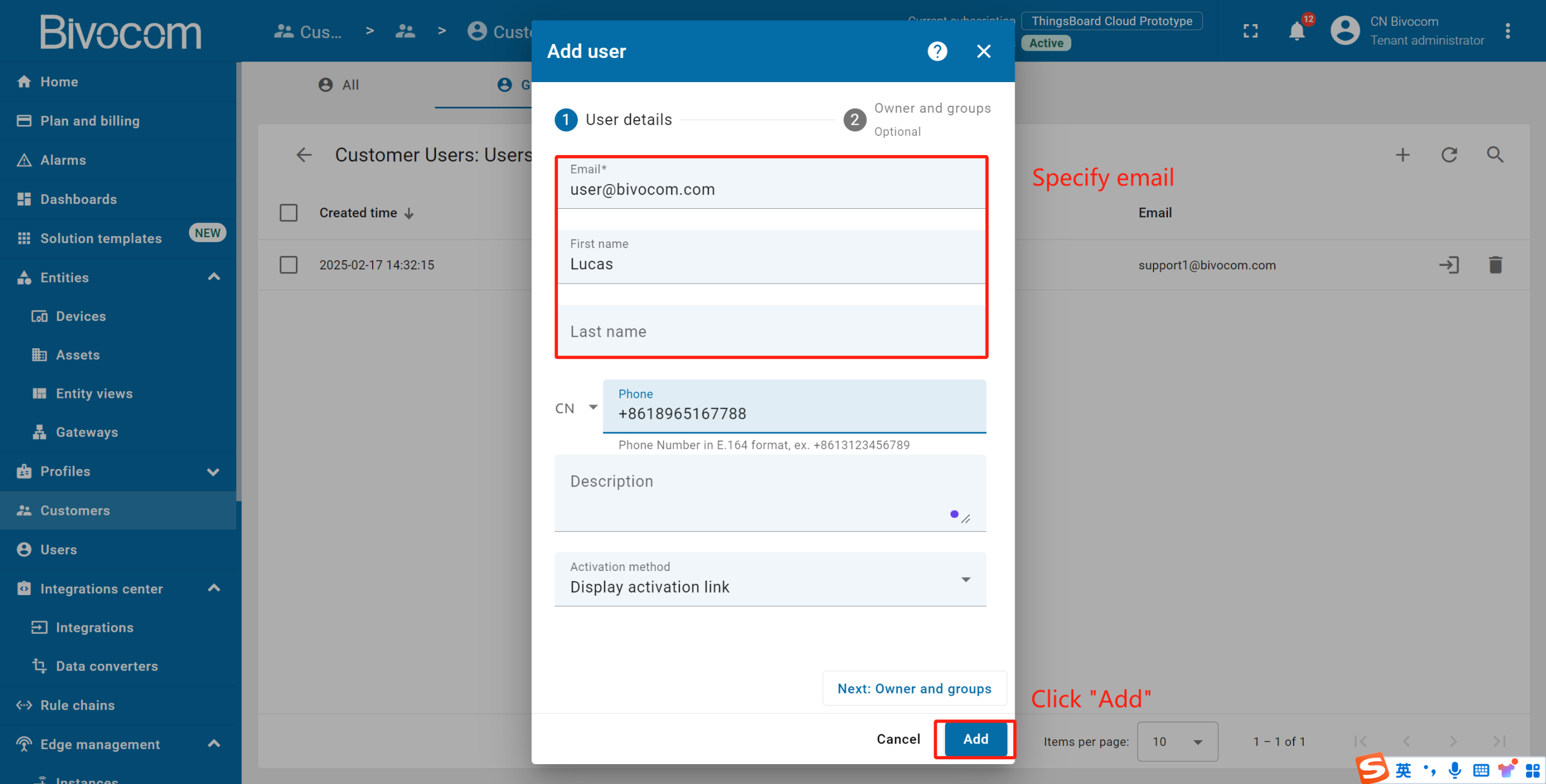Delete the support1@bivocom.com user with trash icon
1546x784 pixels.
pyautogui.click(x=1495, y=265)
